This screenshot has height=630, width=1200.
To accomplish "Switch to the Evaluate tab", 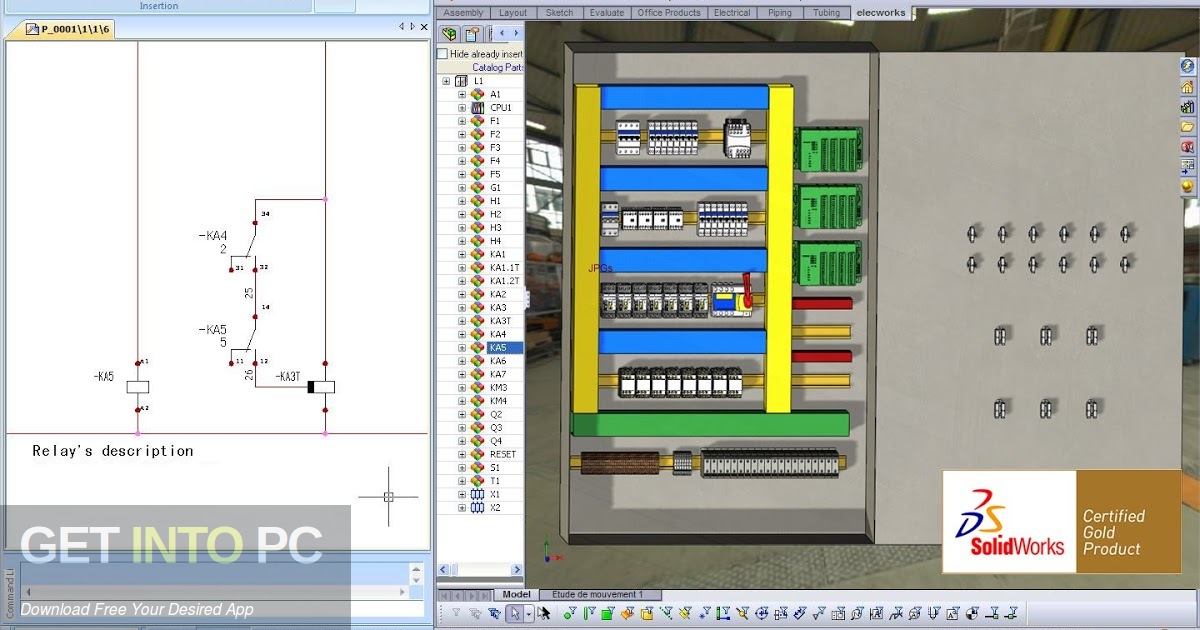I will point(607,13).
